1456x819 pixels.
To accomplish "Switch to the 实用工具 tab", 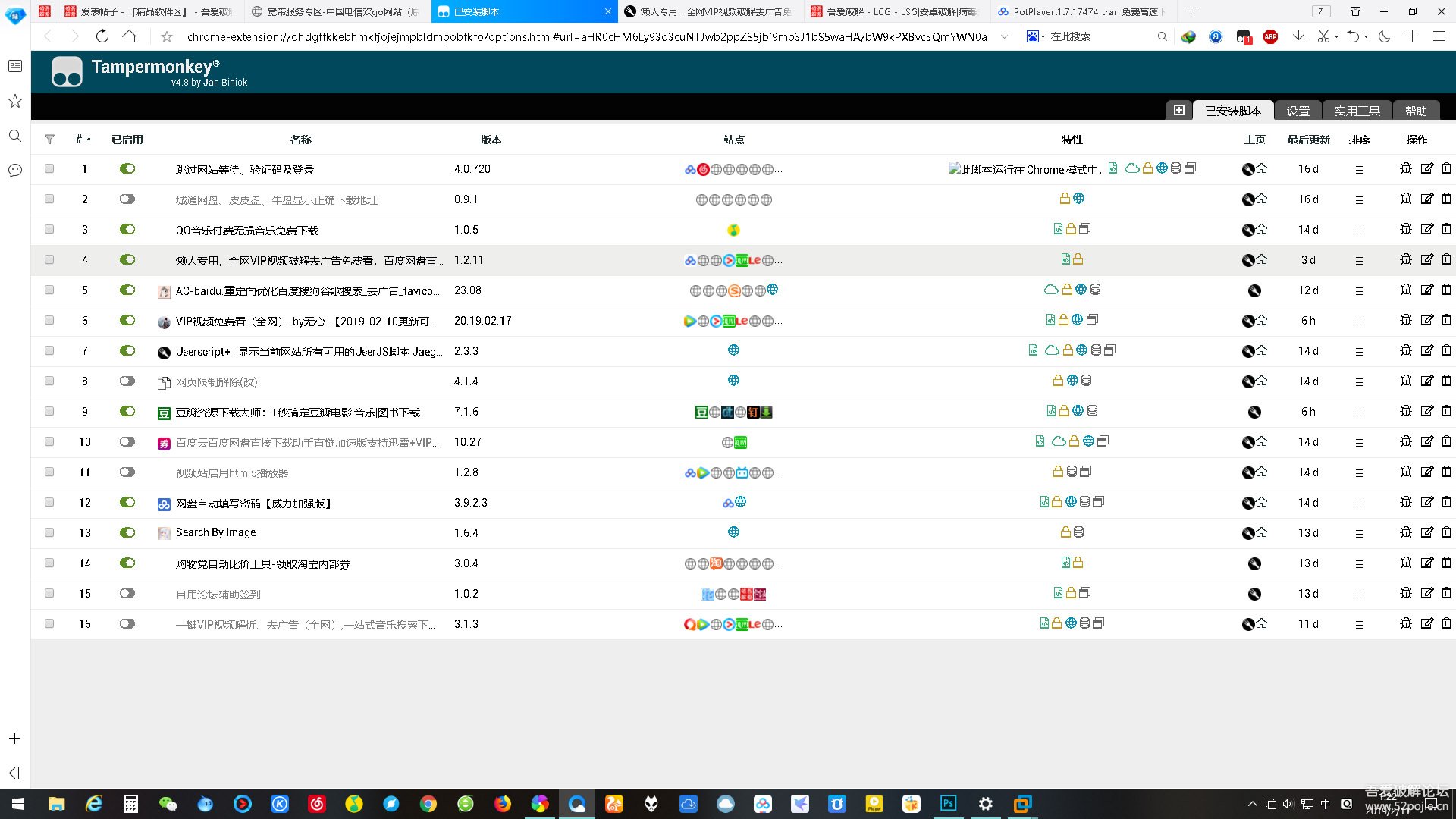I will point(1357,110).
